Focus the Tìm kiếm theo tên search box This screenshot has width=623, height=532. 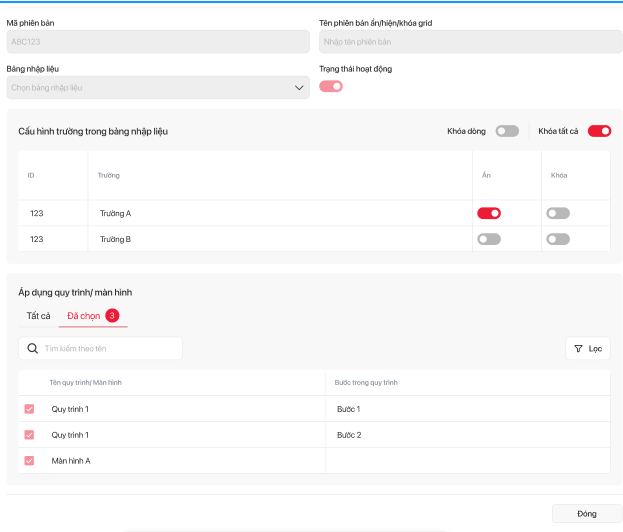110,348
